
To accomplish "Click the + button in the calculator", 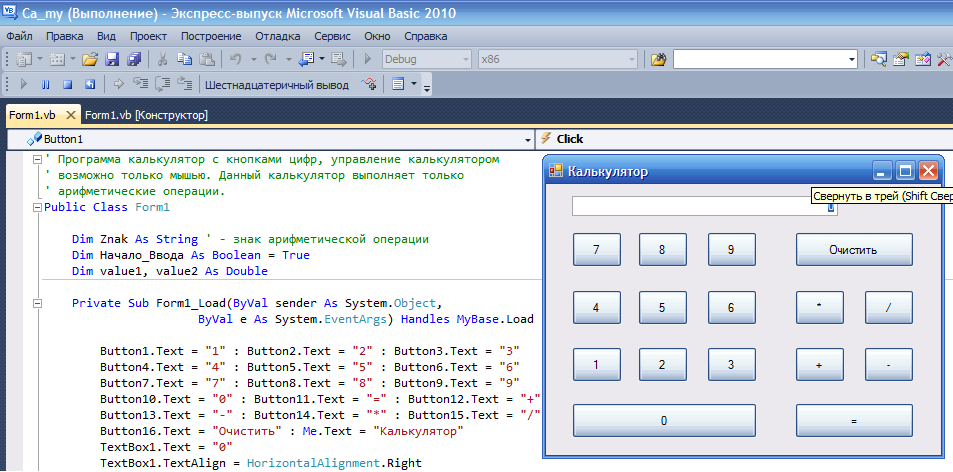I will click(820, 364).
